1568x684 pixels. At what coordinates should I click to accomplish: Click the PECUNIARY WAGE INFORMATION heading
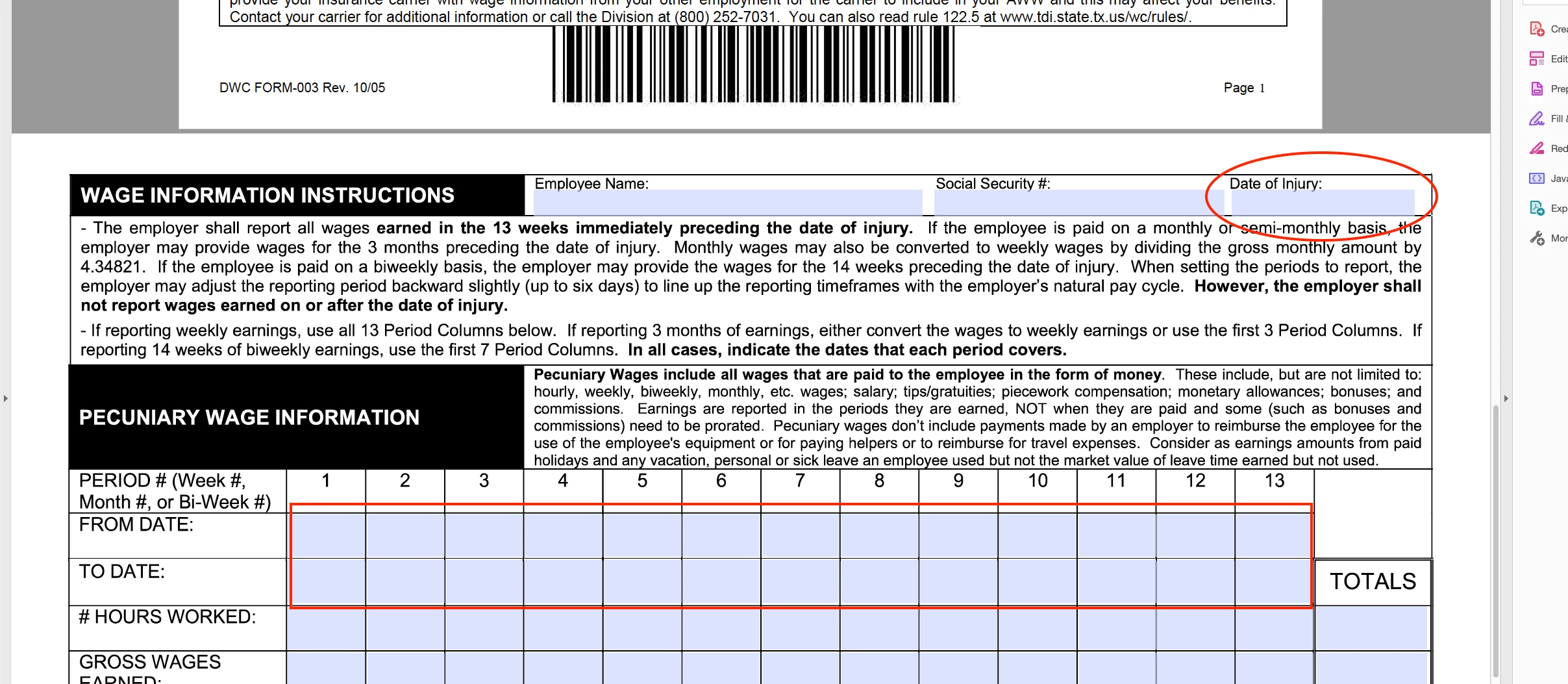[249, 417]
